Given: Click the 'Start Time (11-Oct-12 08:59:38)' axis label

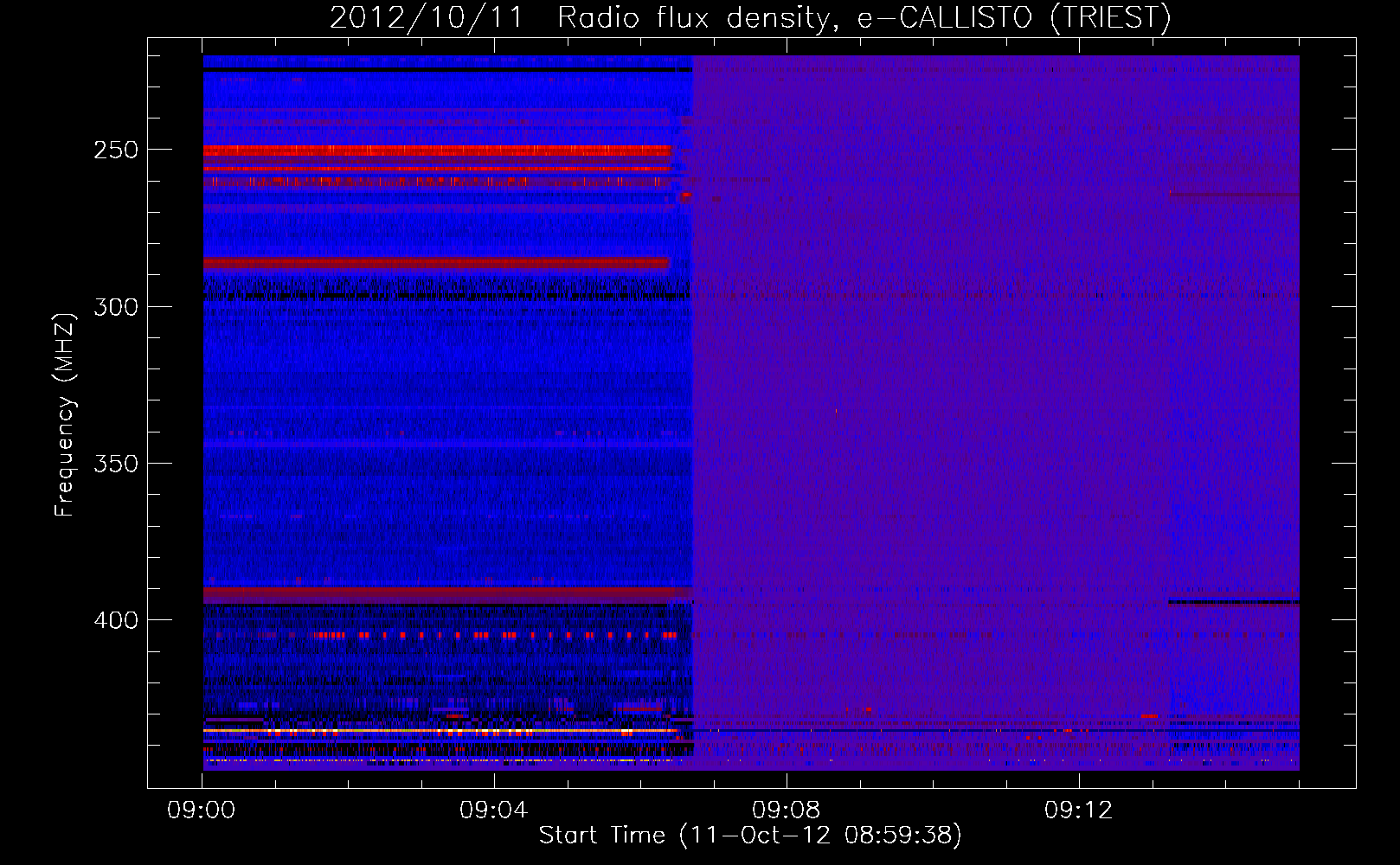Looking at the screenshot, I should coord(750,835).
